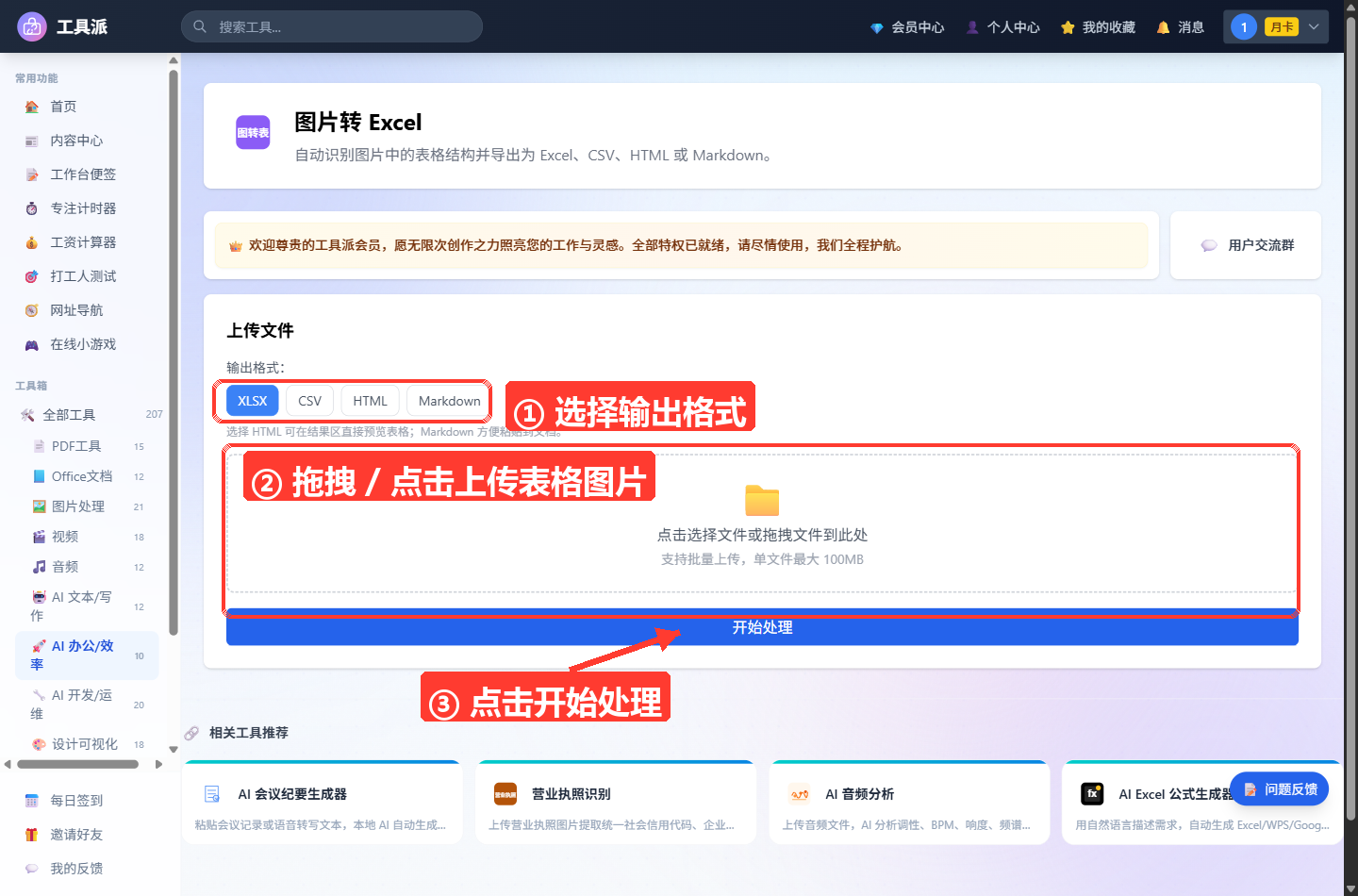Click the AI Excel 公式生成器 fx icon

pos(1092,794)
